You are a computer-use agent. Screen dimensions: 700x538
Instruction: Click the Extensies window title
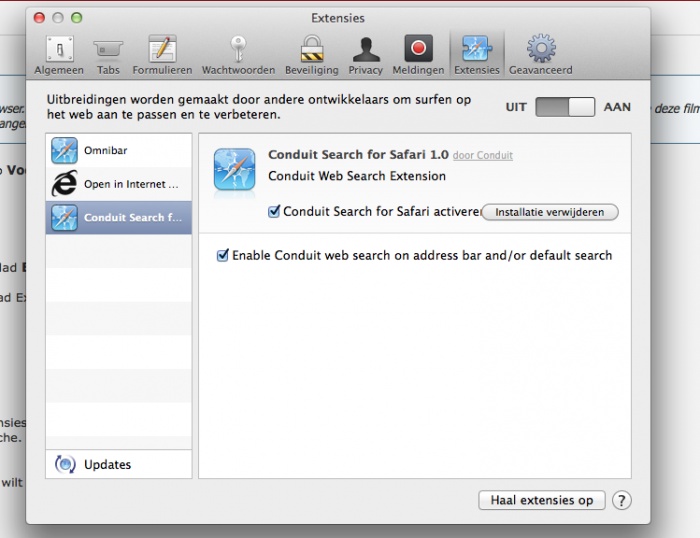pyautogui.click(x=338, y=18)
